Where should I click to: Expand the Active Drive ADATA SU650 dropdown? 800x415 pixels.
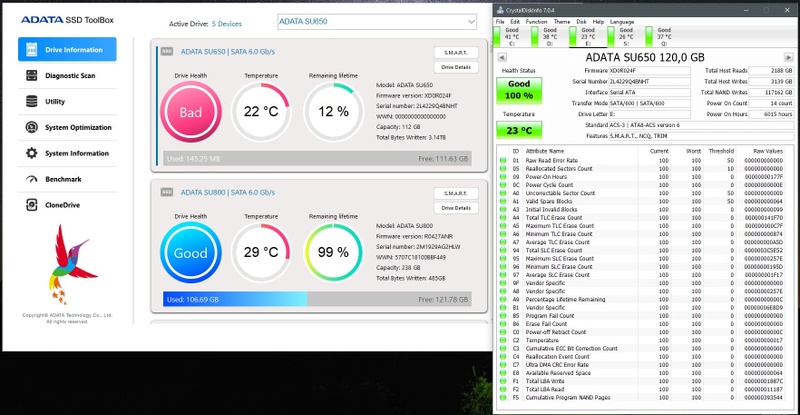[x=377, y=21]
